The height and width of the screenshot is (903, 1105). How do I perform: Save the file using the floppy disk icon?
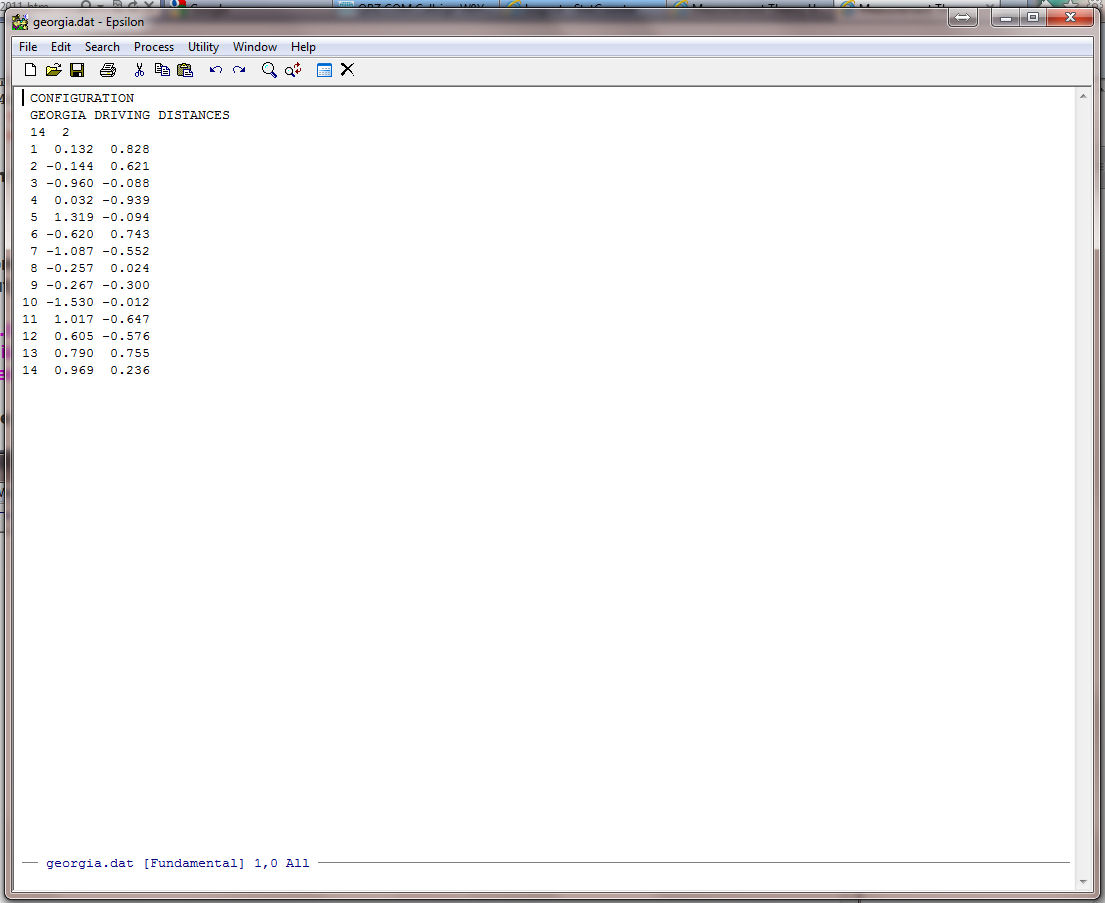77,70
